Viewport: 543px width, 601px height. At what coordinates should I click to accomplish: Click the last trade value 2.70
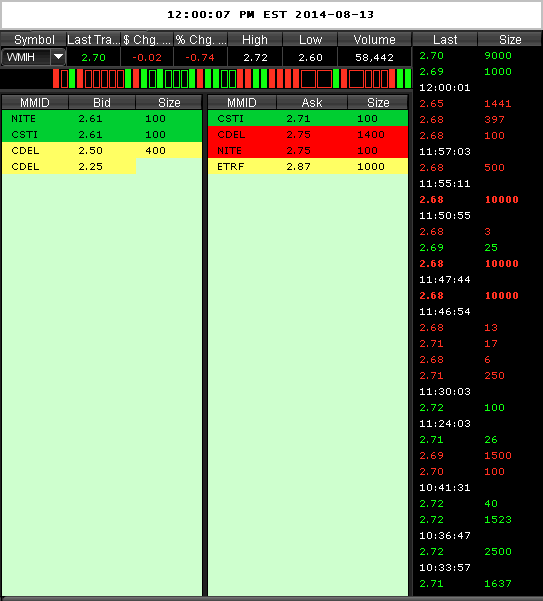click(x=94, y=57)
